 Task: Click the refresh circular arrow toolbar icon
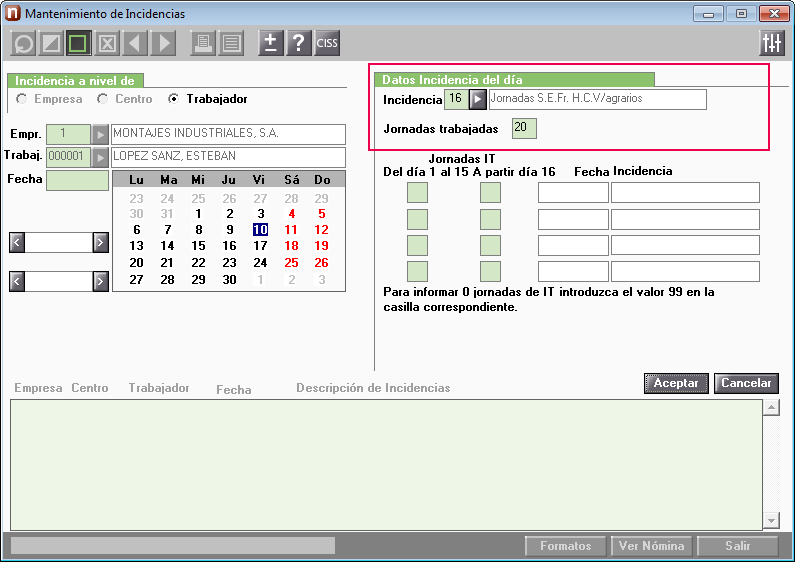coord(23,43)
